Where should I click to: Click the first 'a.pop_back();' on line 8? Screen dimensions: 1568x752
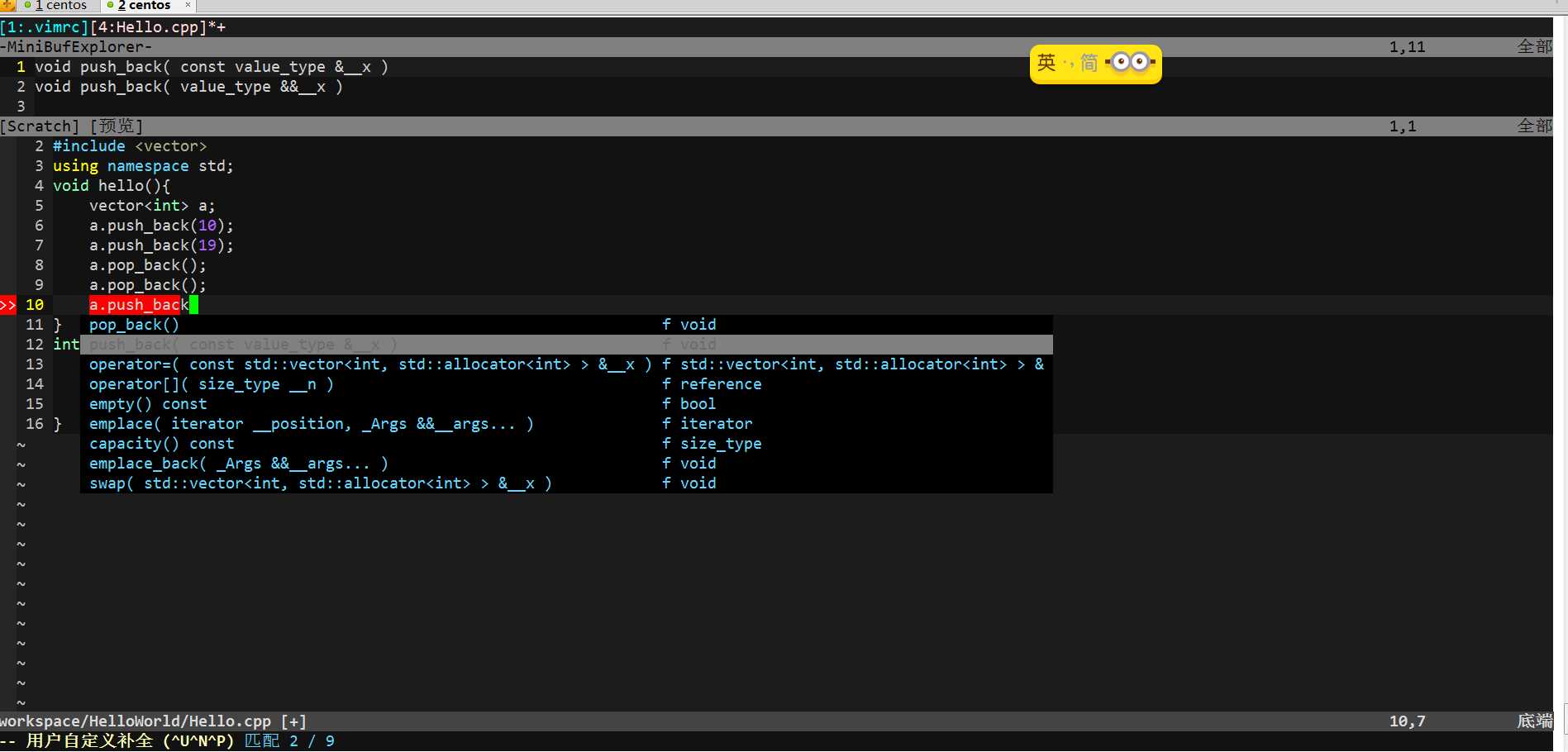tap(148, 265)
